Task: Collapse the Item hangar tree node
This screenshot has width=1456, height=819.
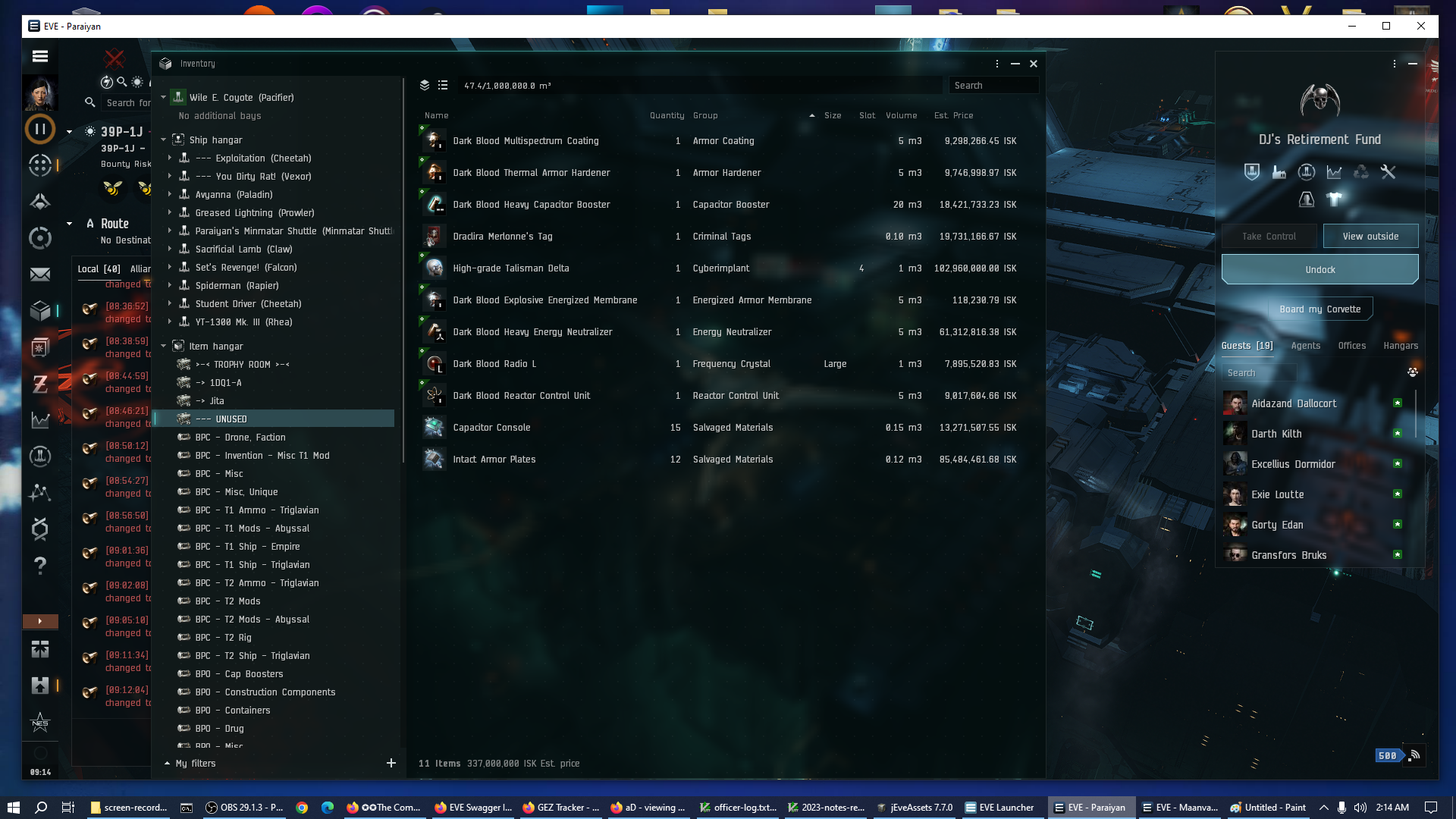Action: (x=163, y=346)
